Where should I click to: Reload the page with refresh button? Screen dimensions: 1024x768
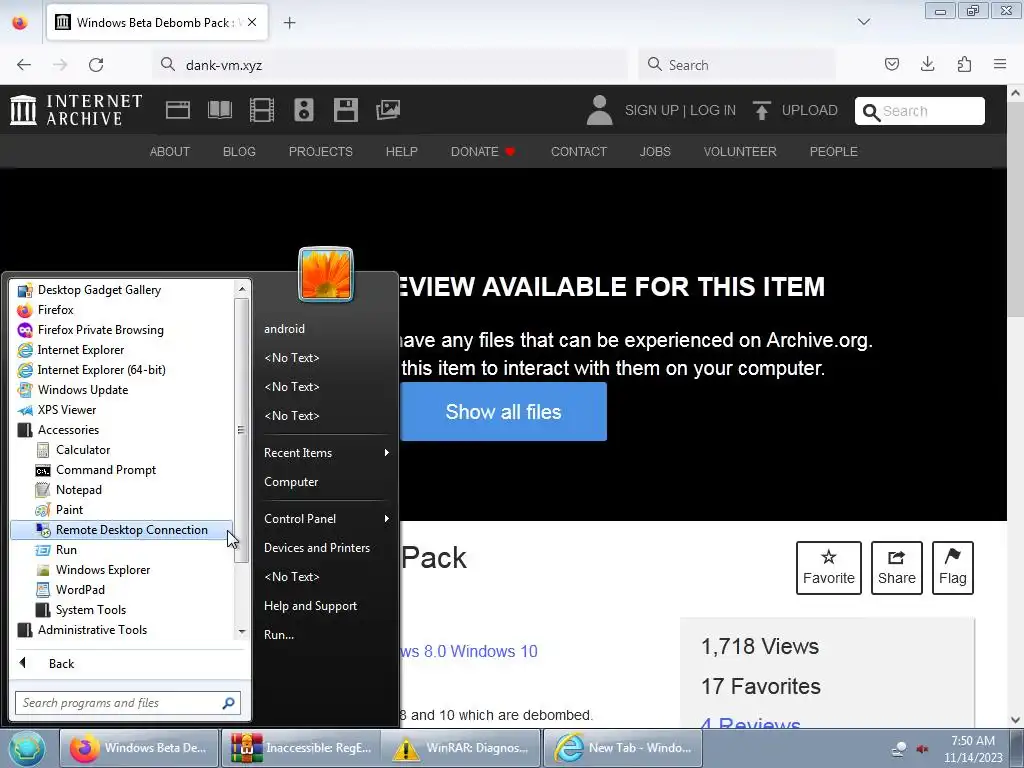96,65
